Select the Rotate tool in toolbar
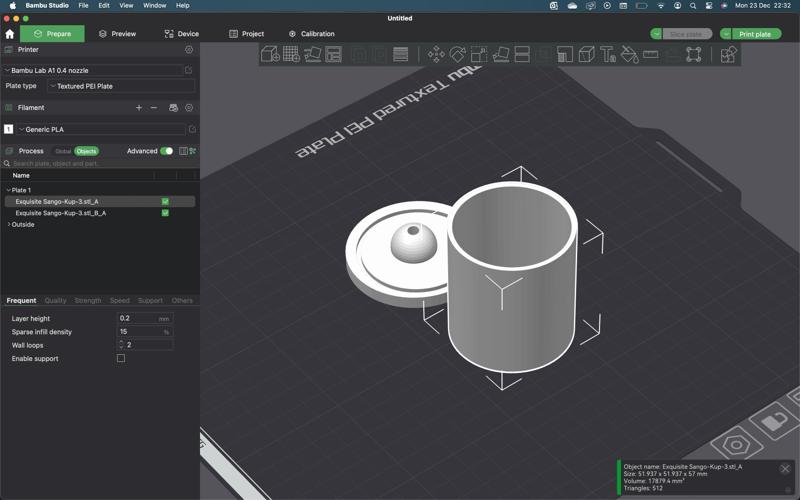 pyautogui.click(x=458, y=54)
